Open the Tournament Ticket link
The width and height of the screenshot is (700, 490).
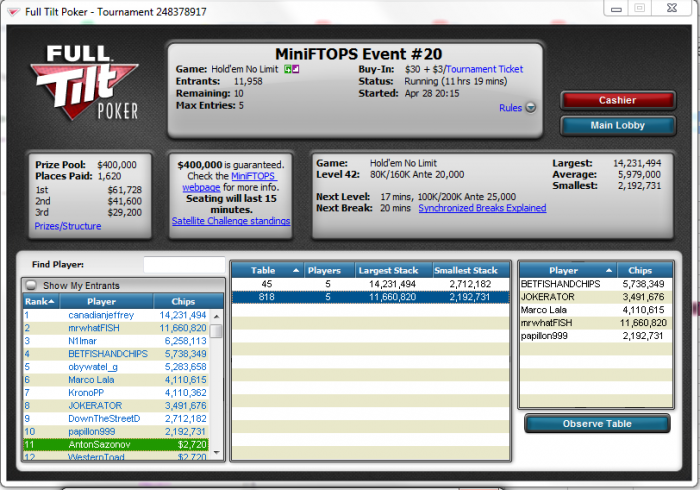pyautogui.click(x=484, y=69)
